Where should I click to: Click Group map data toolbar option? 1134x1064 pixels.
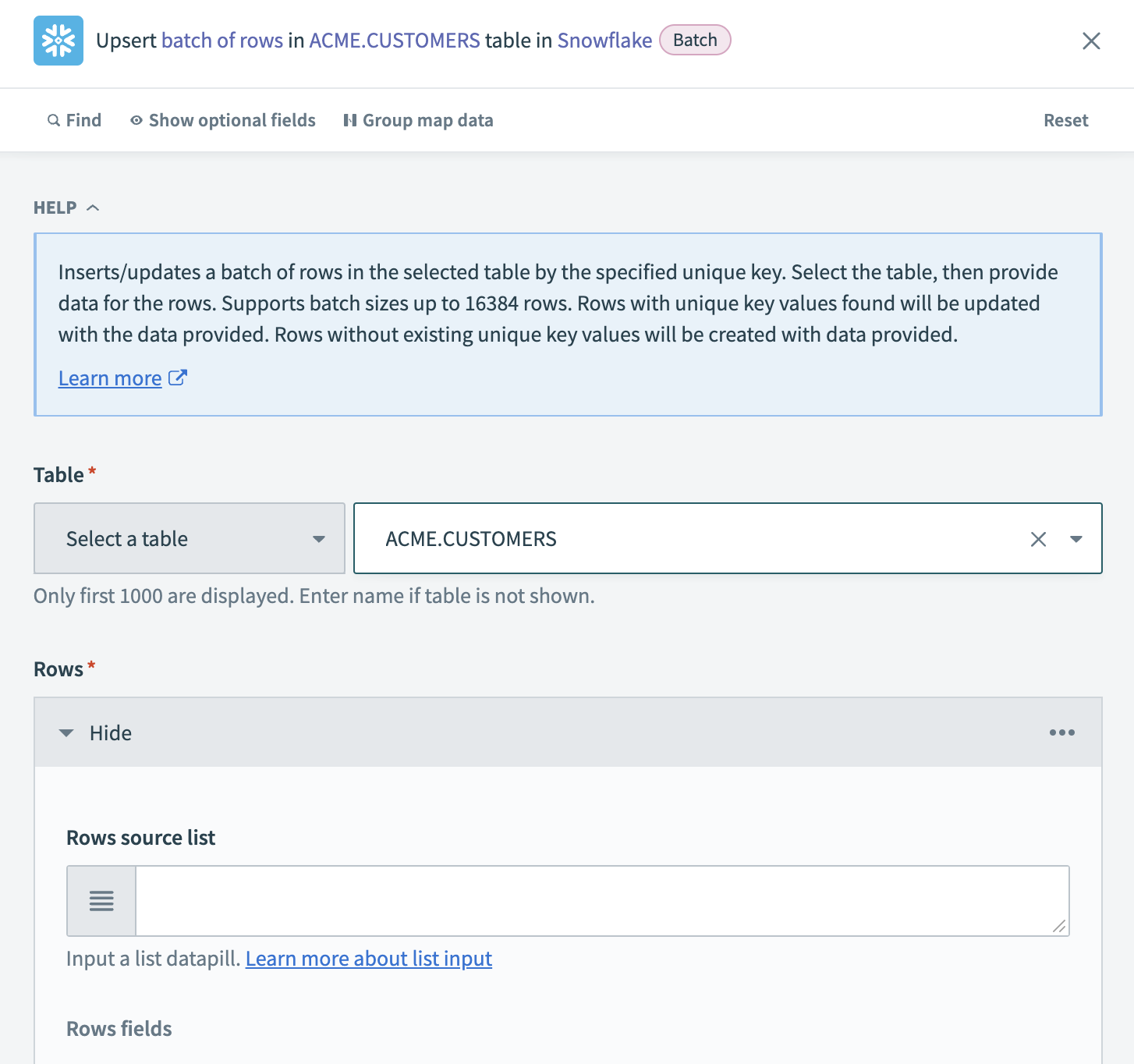click(418, 120)
